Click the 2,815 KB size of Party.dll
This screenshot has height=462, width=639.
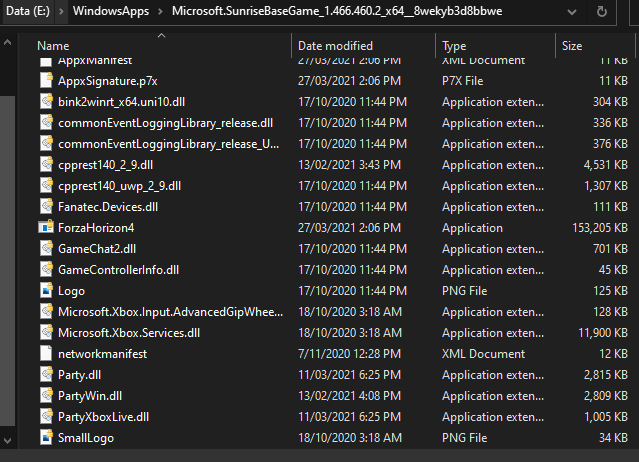[x=606, y=375]
